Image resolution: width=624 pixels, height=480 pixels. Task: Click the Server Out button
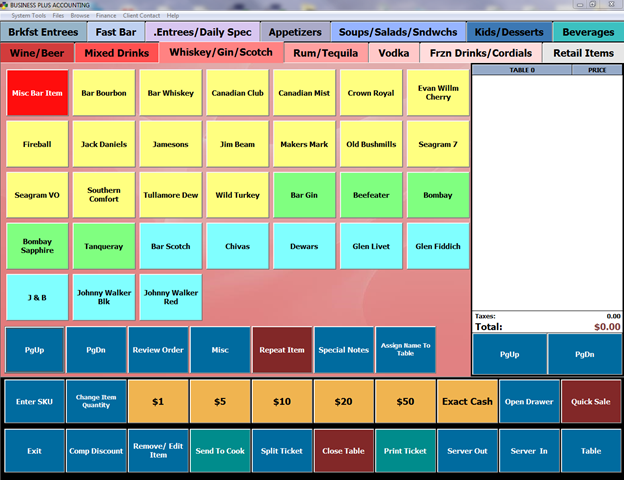(x=467, y=451)
